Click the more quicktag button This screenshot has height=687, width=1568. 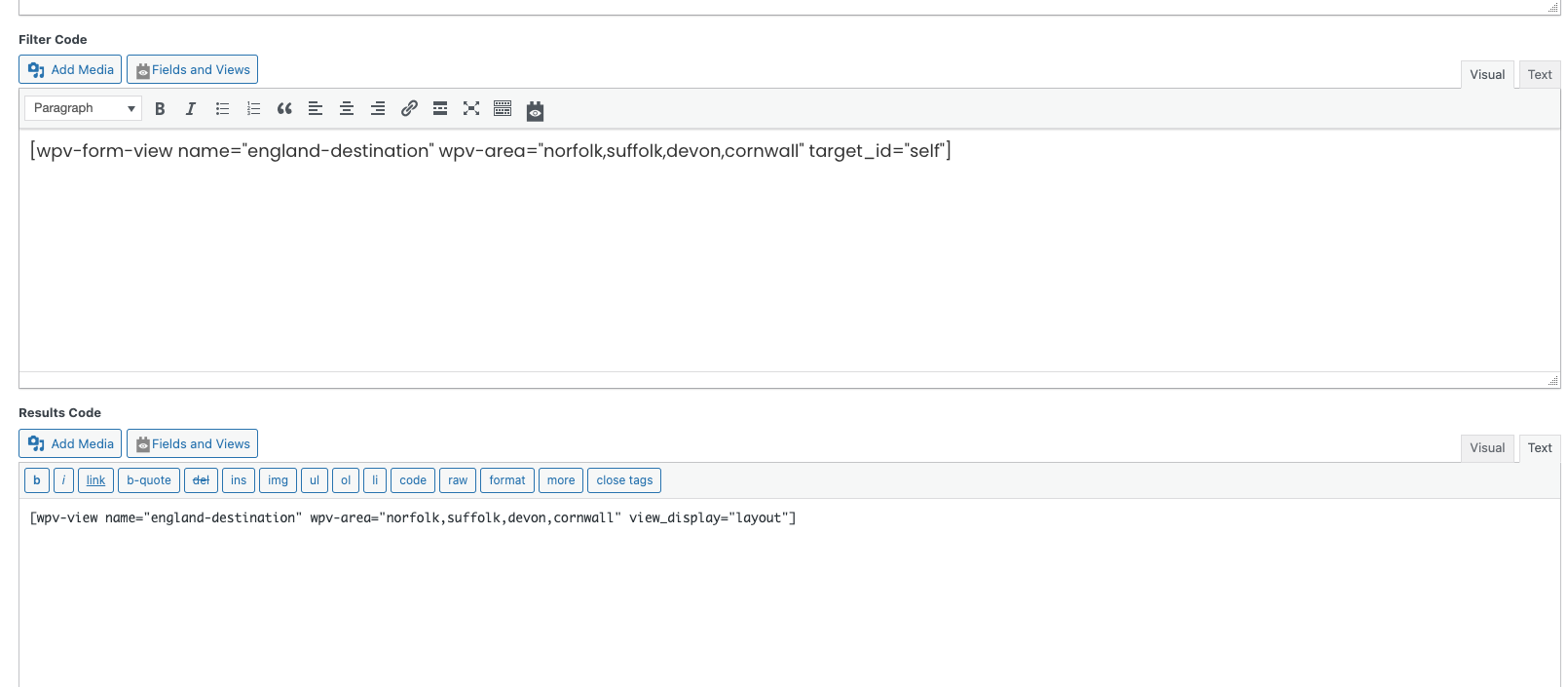click(561, 480)
